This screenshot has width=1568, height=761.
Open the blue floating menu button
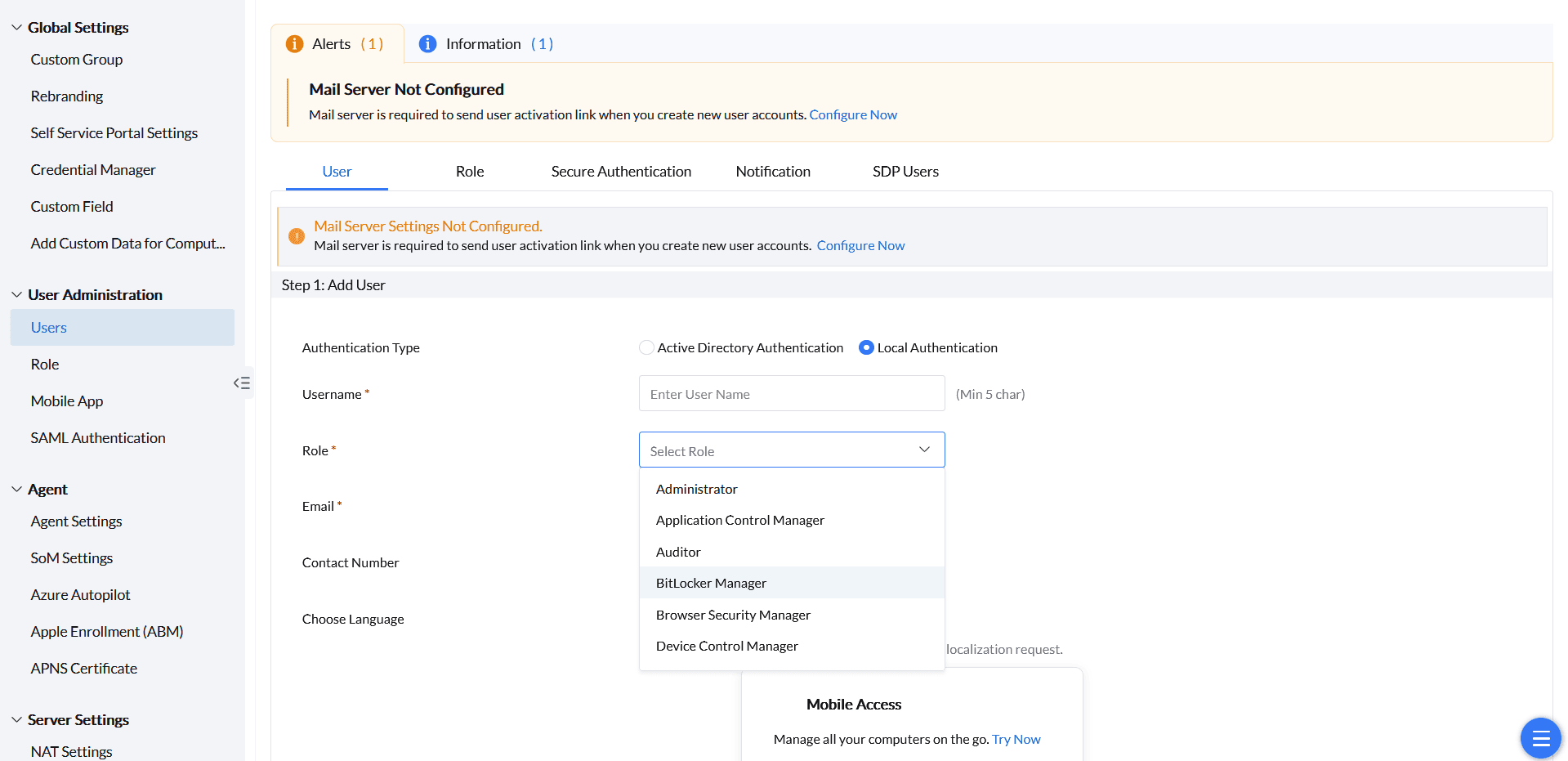coord(1540,738)
